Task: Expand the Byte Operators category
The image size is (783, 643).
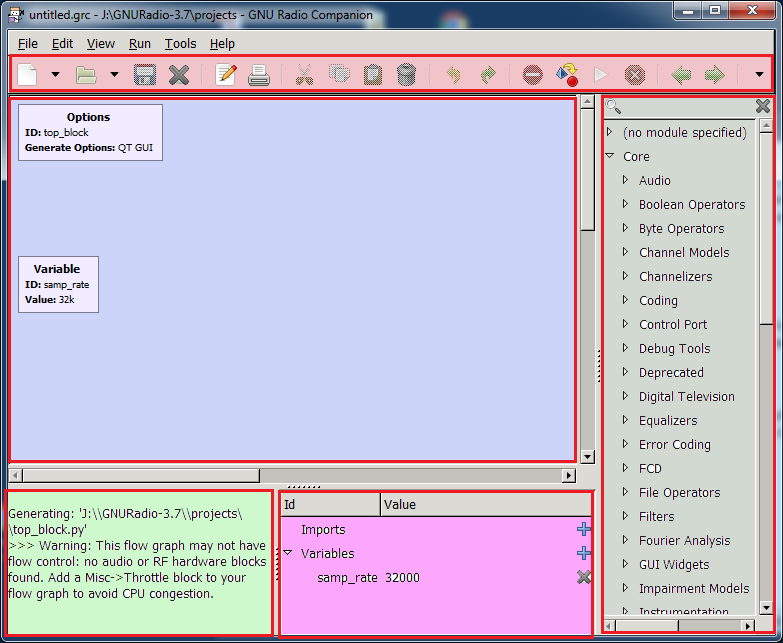Action: point(625,228)
